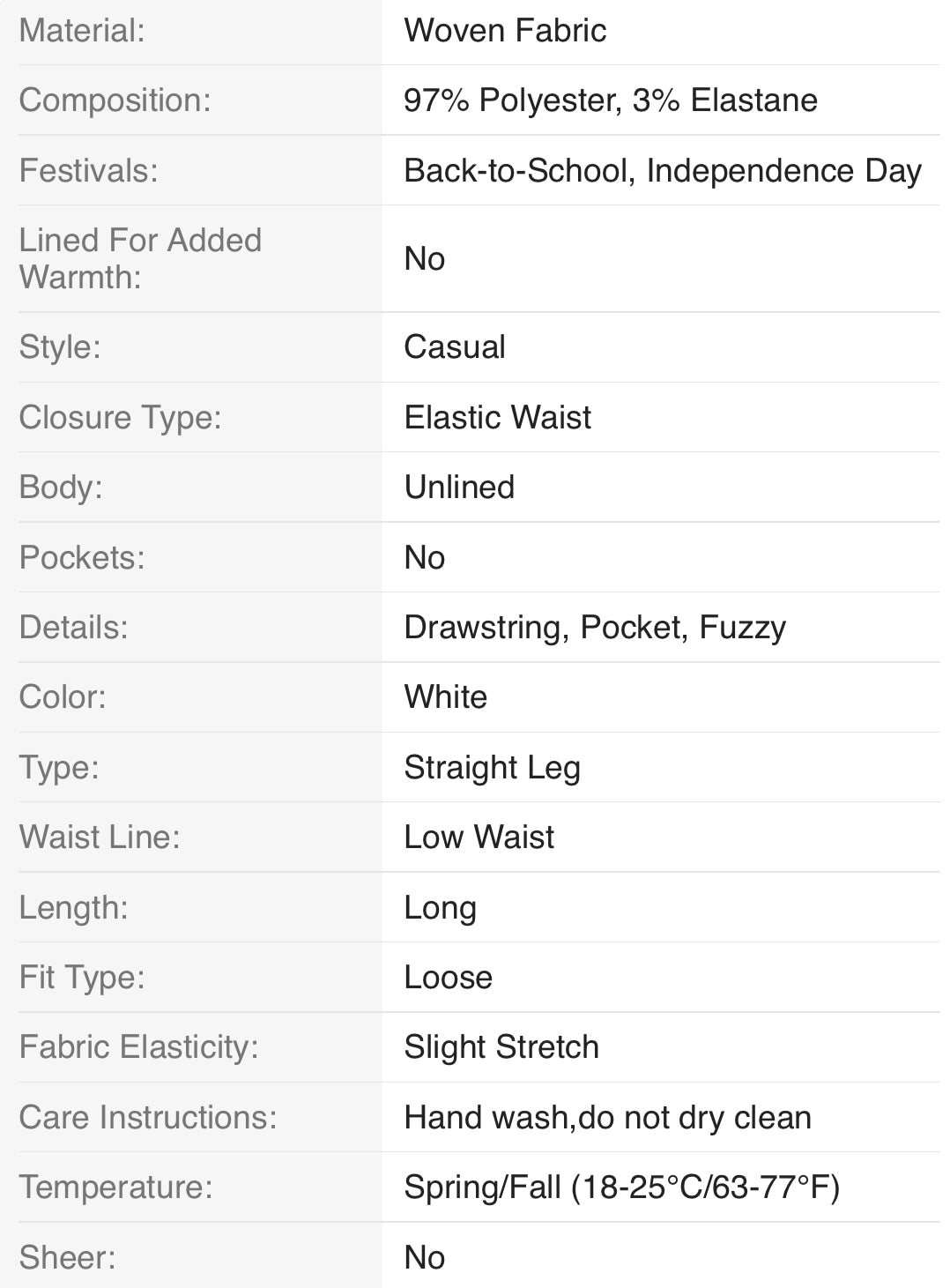Click the "Unlined" body value

pos(459,488)
